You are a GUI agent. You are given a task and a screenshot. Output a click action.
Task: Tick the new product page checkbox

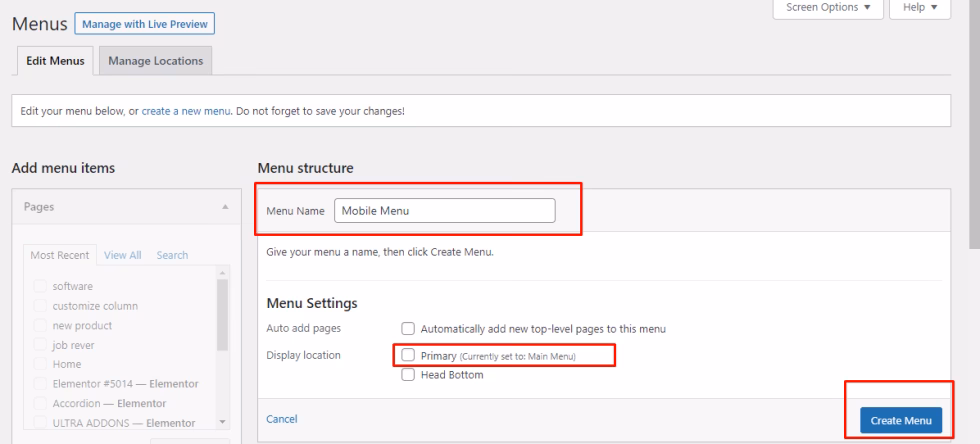(41, 325)
